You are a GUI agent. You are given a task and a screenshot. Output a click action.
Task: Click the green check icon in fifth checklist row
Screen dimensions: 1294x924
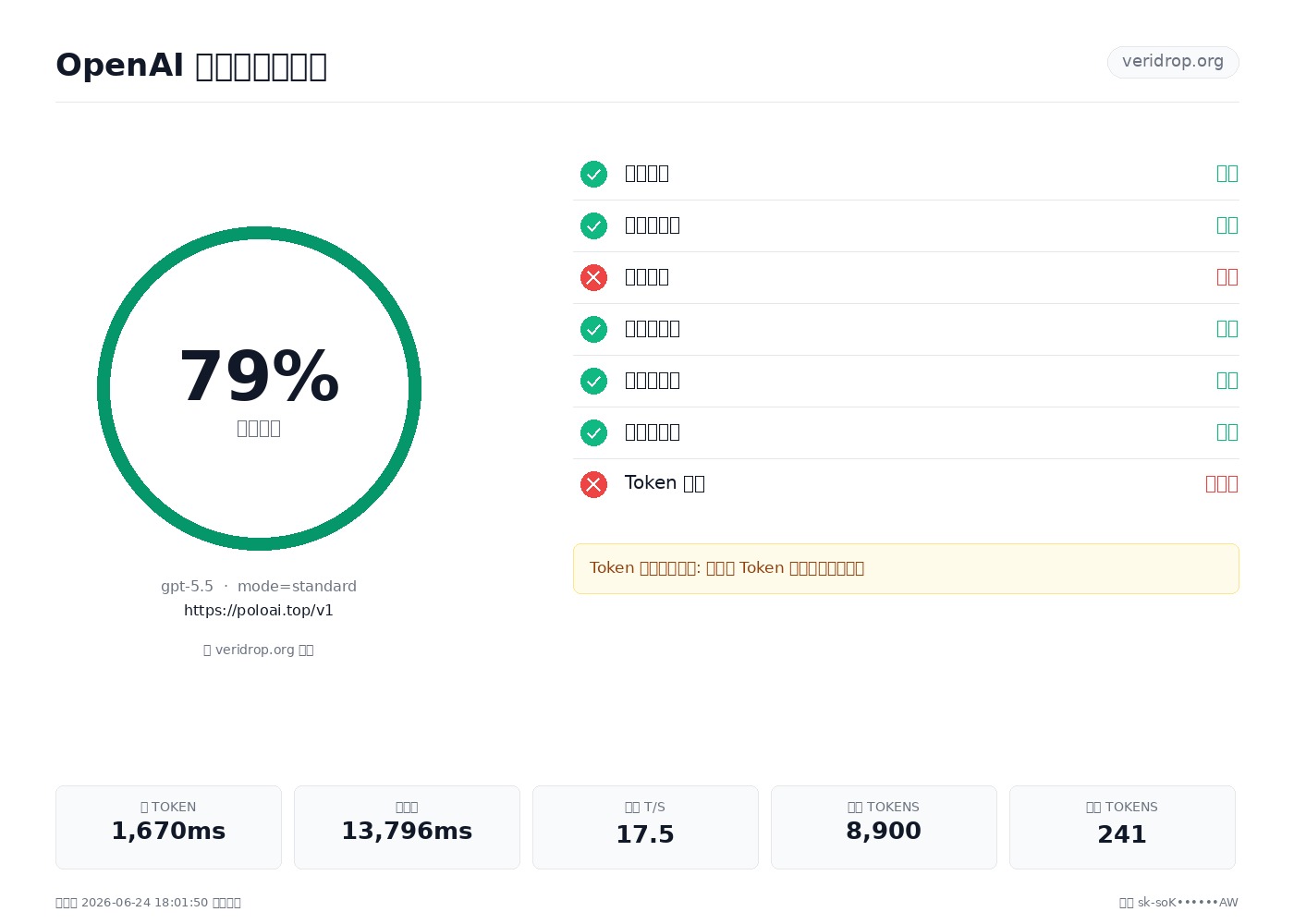(593, 381)
